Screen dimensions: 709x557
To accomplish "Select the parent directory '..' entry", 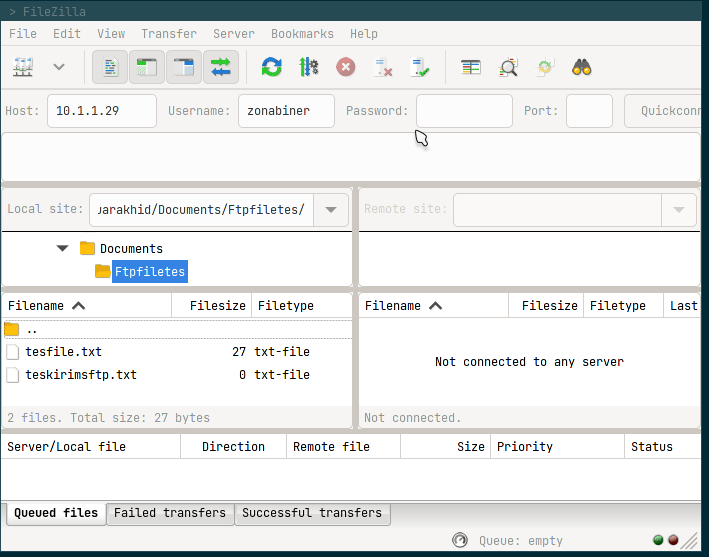I will pos(177,330).
